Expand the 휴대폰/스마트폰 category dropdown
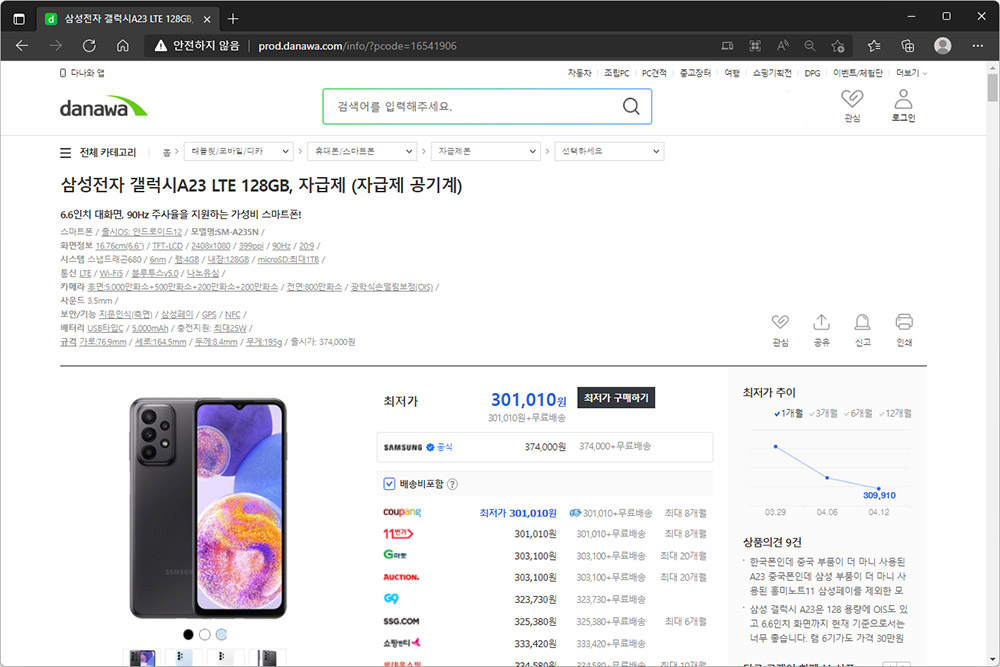 (362, 151)
